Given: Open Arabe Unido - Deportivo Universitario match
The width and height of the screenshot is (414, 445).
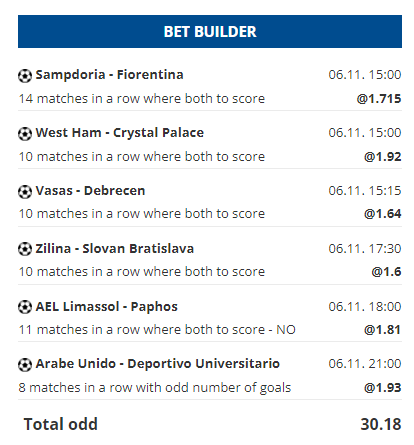Looking at the screenshot, I should pos(158,364).
